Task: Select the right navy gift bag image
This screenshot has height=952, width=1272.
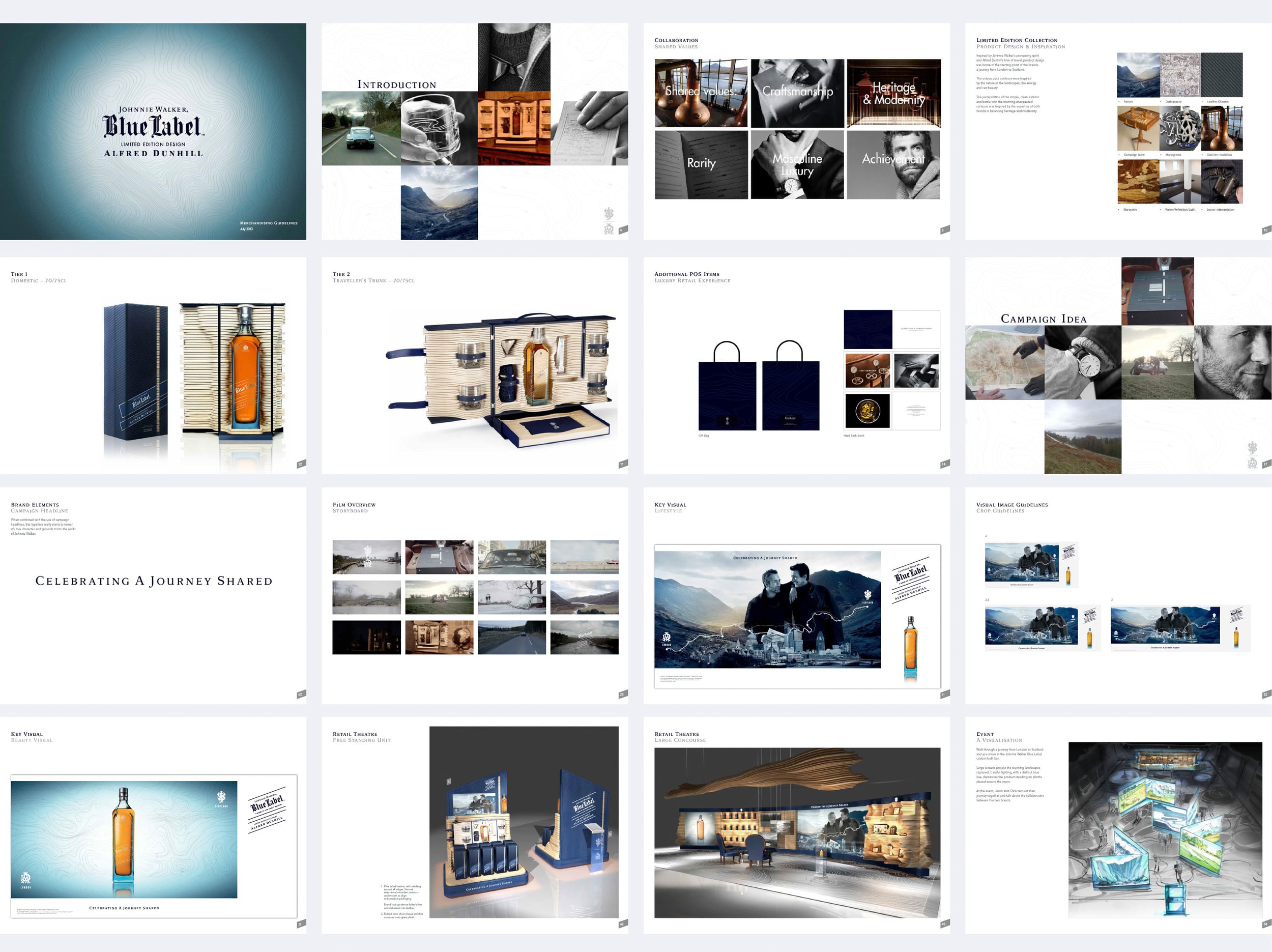Action: pos(791,385)
